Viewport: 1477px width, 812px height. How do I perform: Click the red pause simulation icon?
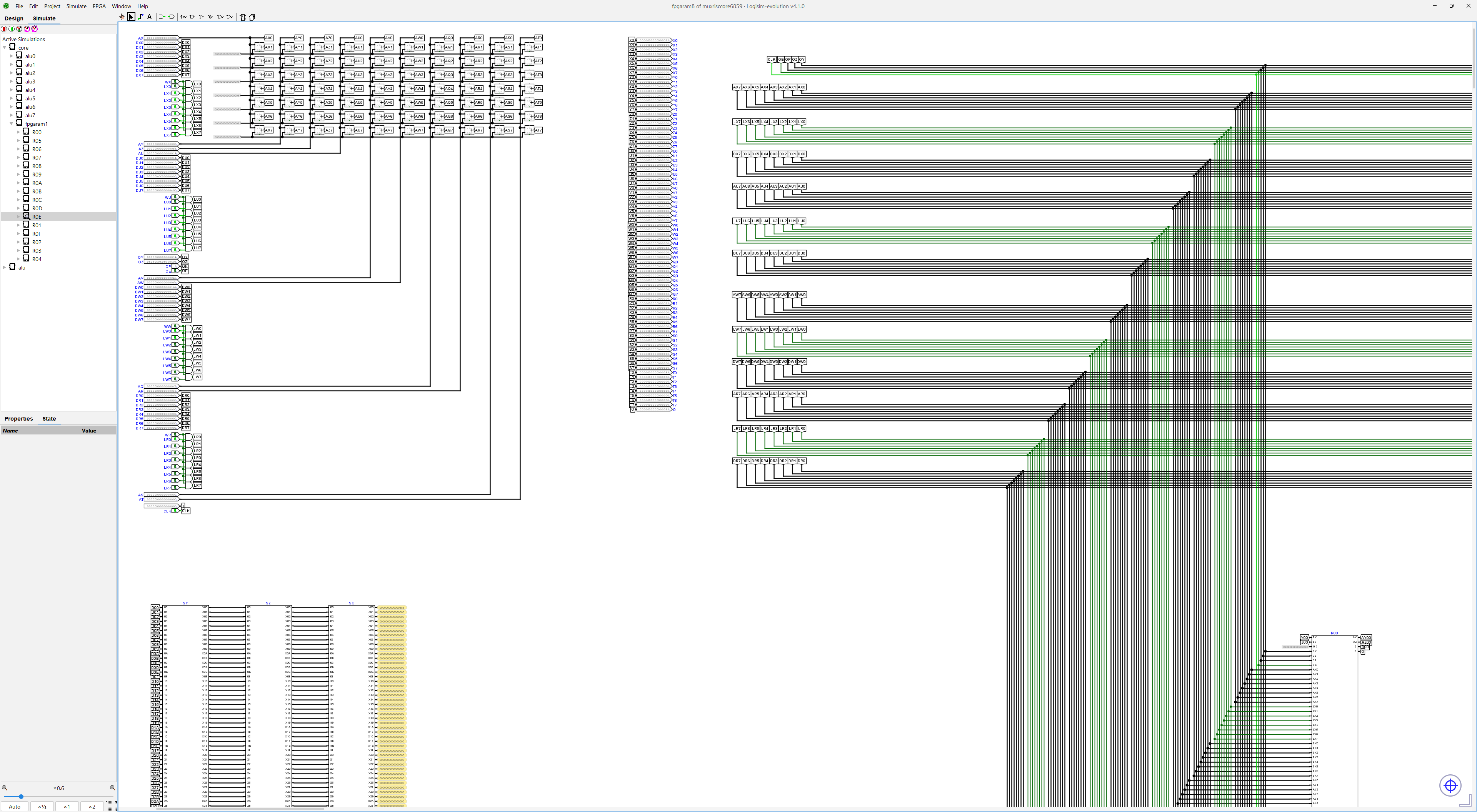4,29
